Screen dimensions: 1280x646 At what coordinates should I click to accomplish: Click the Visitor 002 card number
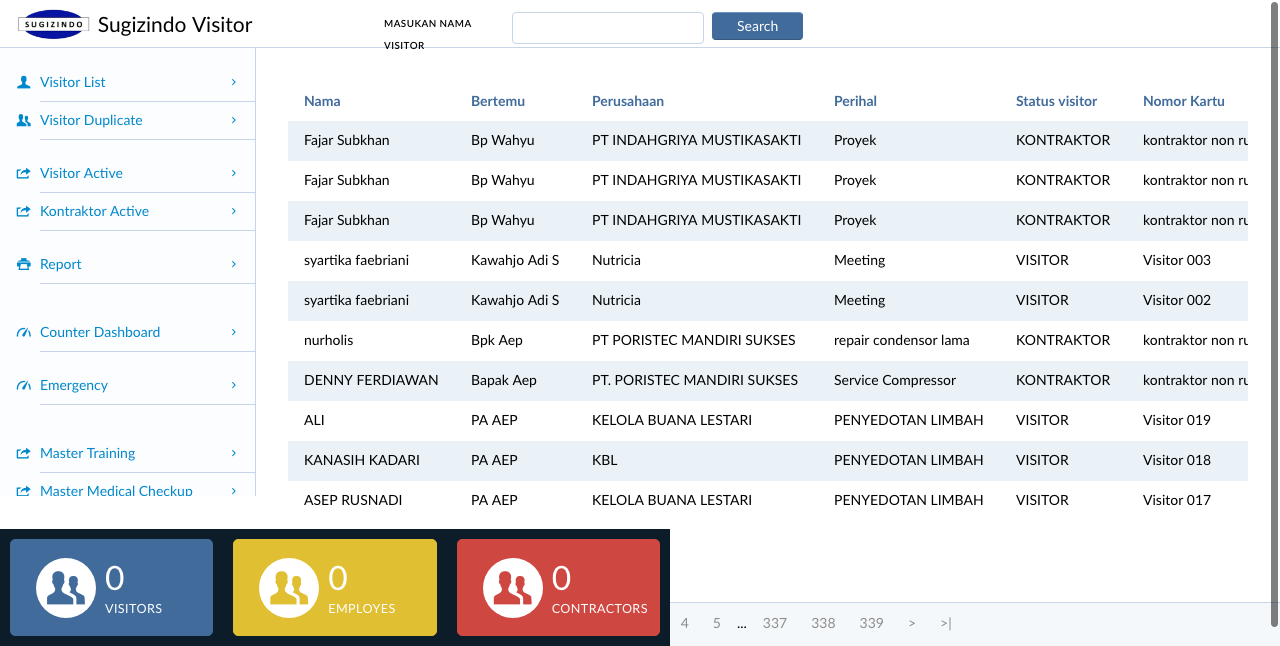coord(1177,300)
